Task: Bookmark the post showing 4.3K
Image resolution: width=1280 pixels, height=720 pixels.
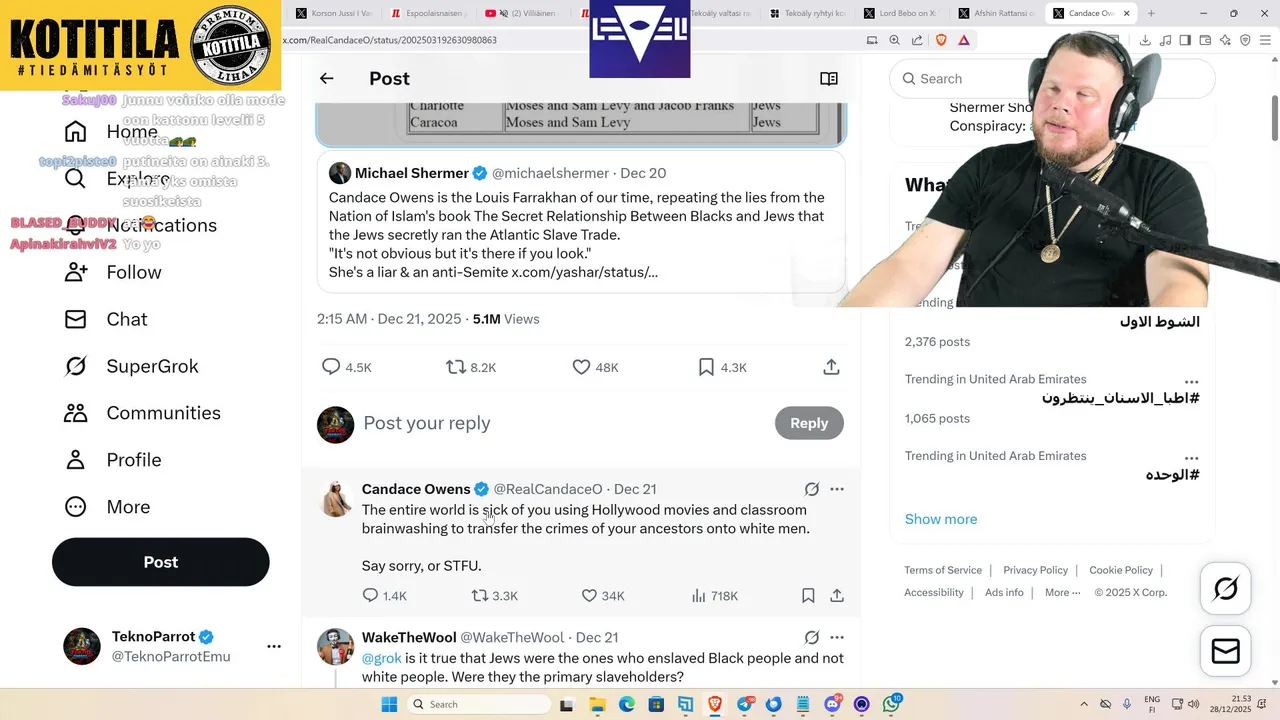Action: point(722,367)
